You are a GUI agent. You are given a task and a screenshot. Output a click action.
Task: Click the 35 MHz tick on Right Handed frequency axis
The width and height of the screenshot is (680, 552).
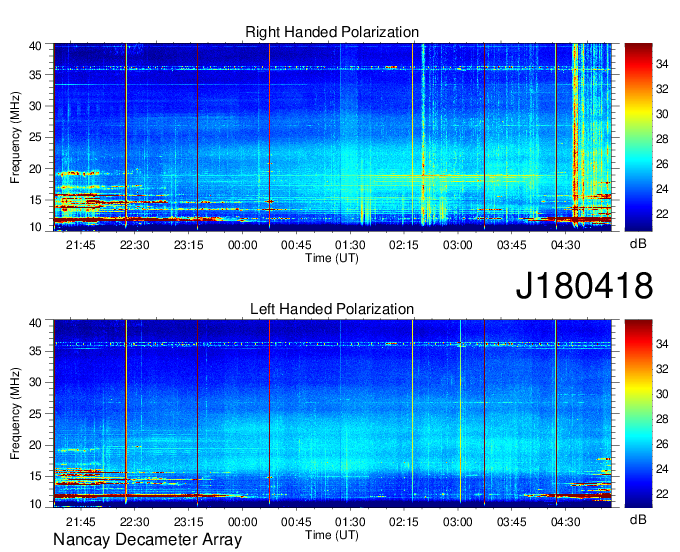tap(35, 75)
